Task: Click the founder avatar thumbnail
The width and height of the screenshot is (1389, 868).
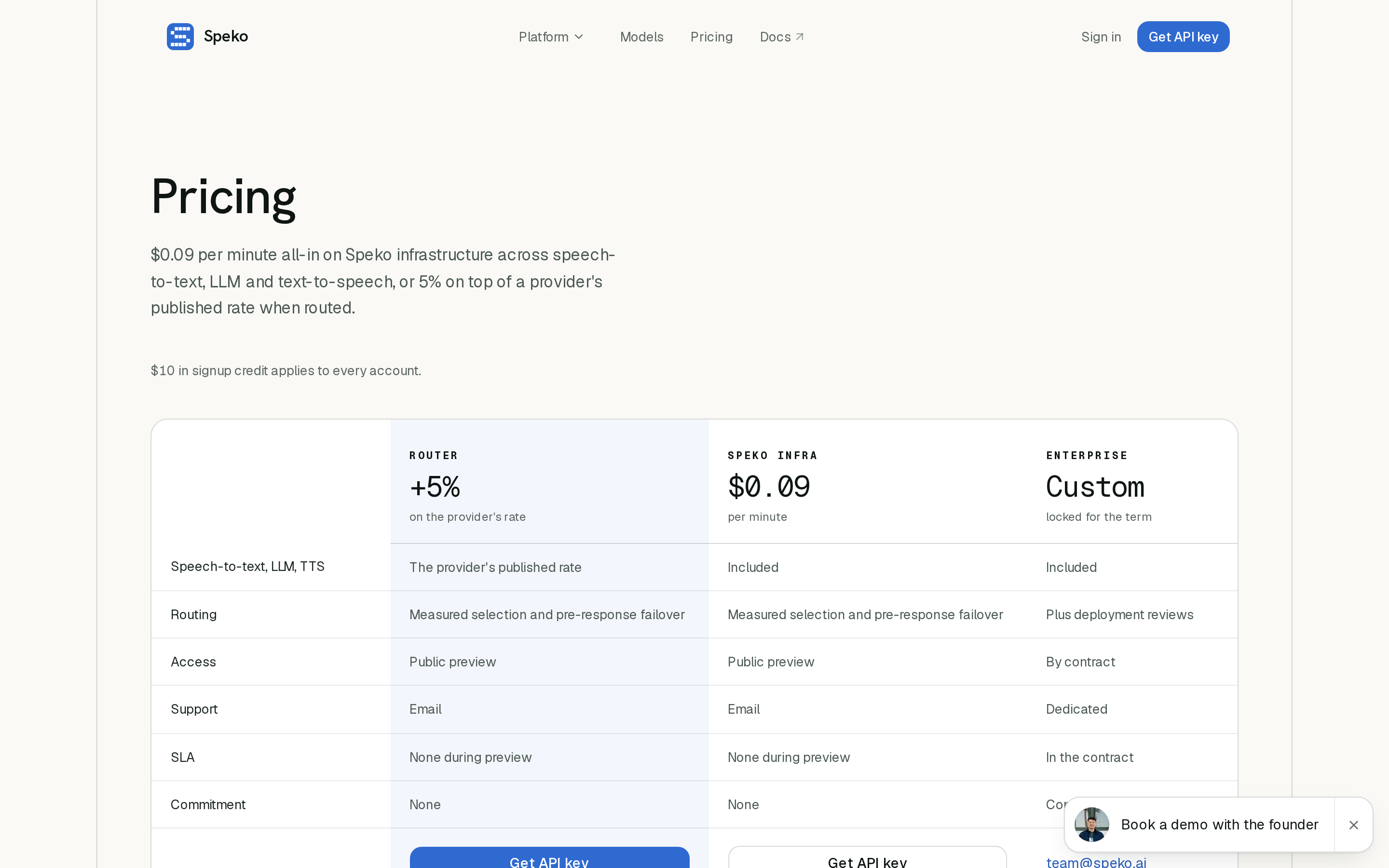Action: click(1091, 825)
